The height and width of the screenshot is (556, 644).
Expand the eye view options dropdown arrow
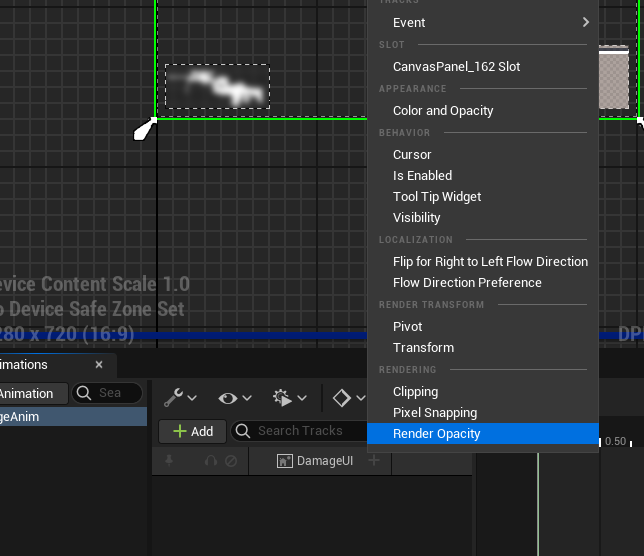[247, 398]
